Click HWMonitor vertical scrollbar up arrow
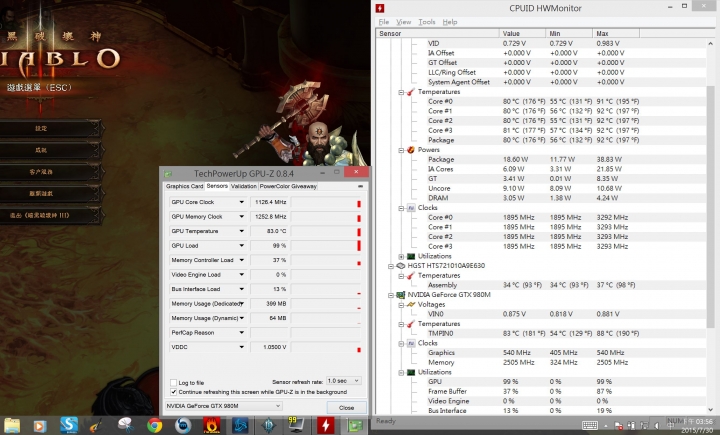 coord(711,44)
